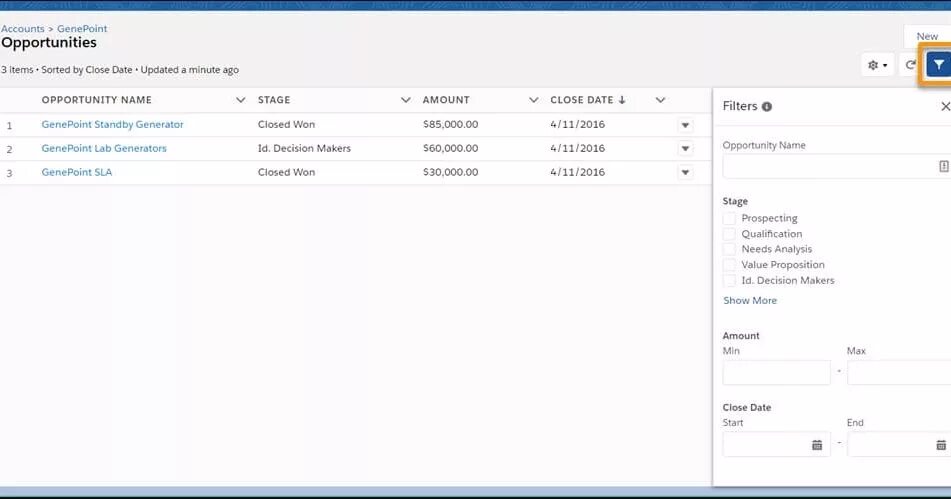This screenshot has width=951, height=499.
Task: Click Id. Decision Makers stage cell in table
Action: pos(304,149)
